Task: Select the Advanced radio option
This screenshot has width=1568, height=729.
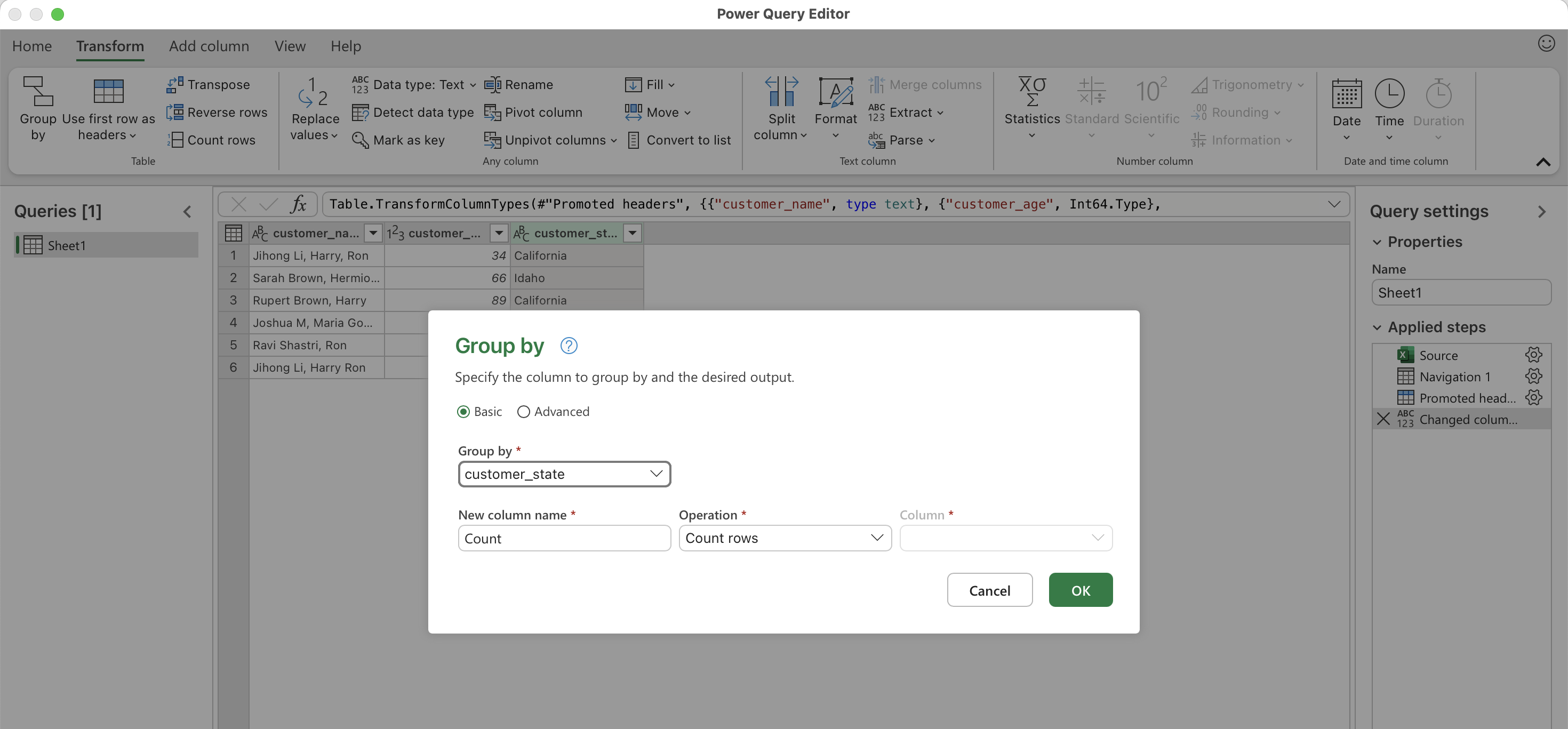Action: [524, 411]
